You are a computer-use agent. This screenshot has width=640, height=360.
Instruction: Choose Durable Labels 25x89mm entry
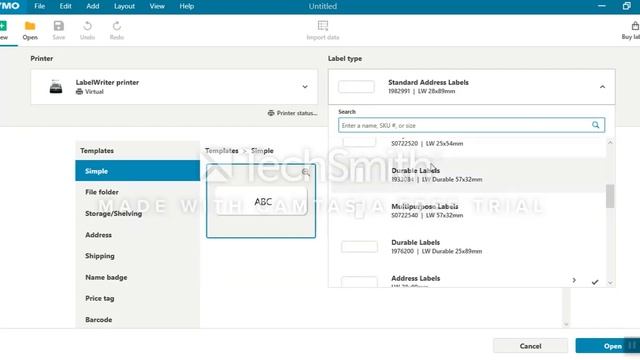pos(468,247)
